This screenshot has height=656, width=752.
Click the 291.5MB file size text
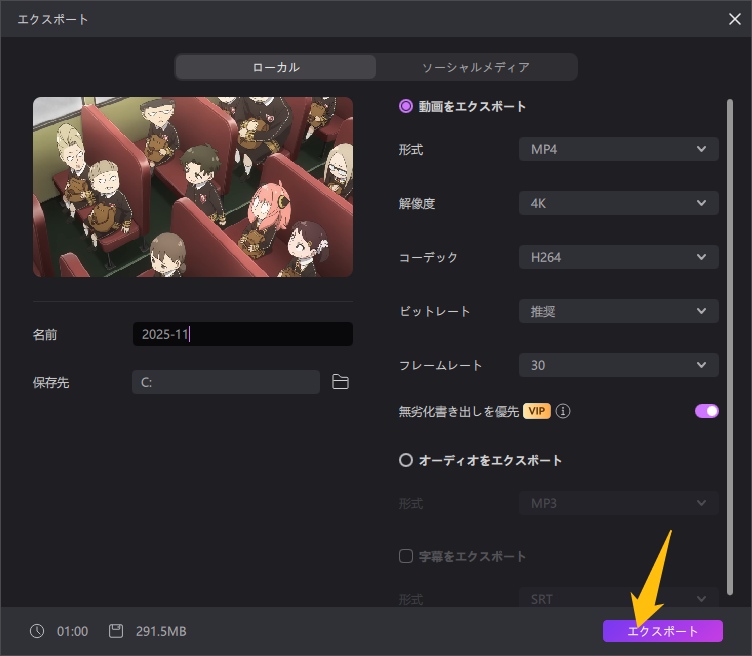point(161,631)
